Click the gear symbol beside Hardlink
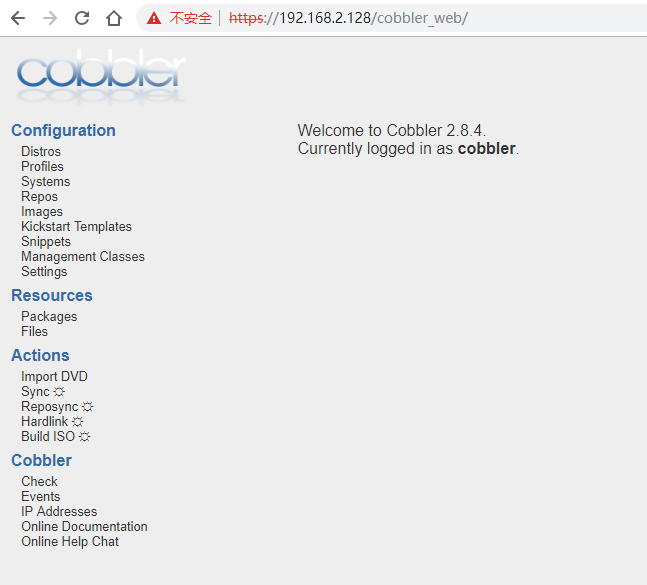647x585 pixels. (x=78, y=422)
